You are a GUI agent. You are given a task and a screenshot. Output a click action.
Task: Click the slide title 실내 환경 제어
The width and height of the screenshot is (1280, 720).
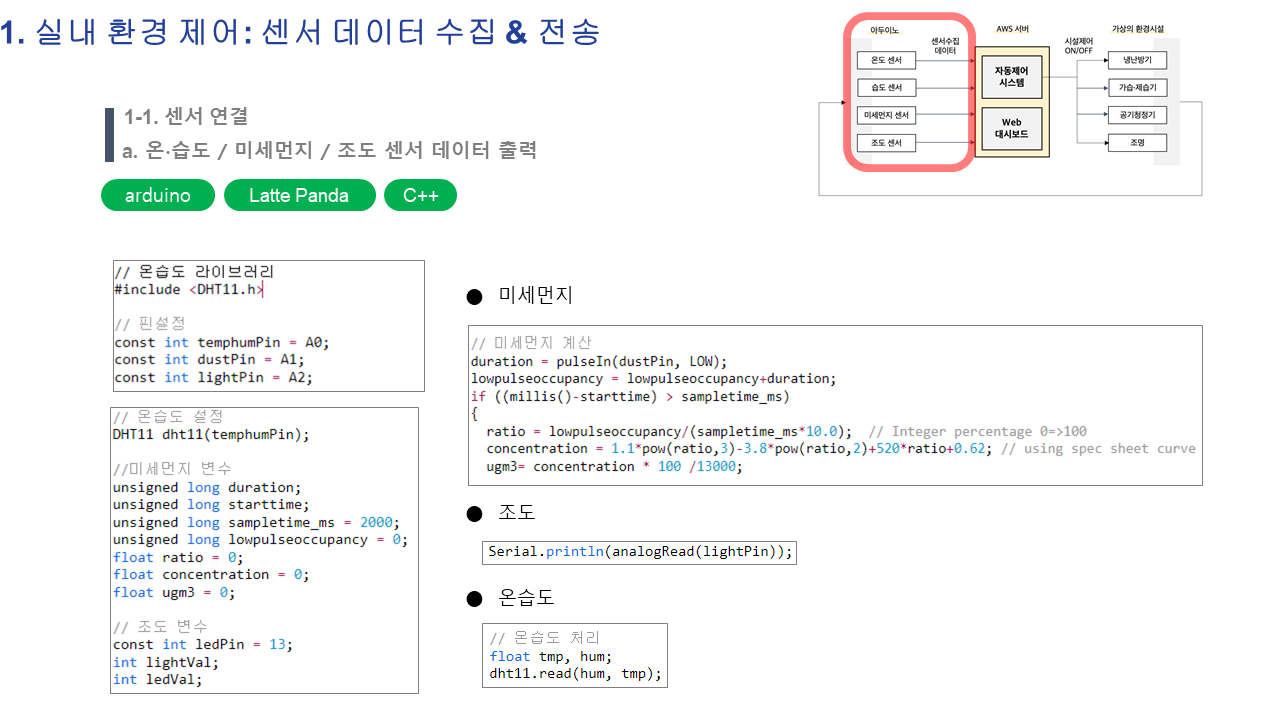point(300,32)
